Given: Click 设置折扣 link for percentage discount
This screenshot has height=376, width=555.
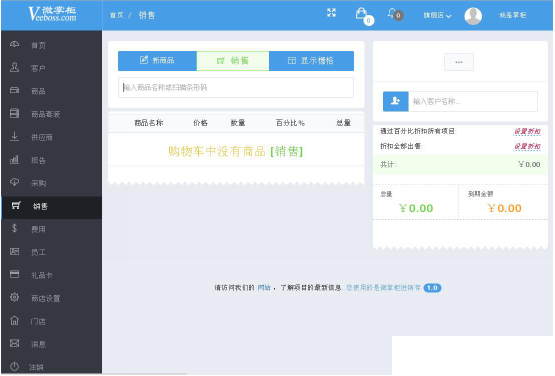Looking at the screenshot, I should pyautogui.click(x=527, y=131).
